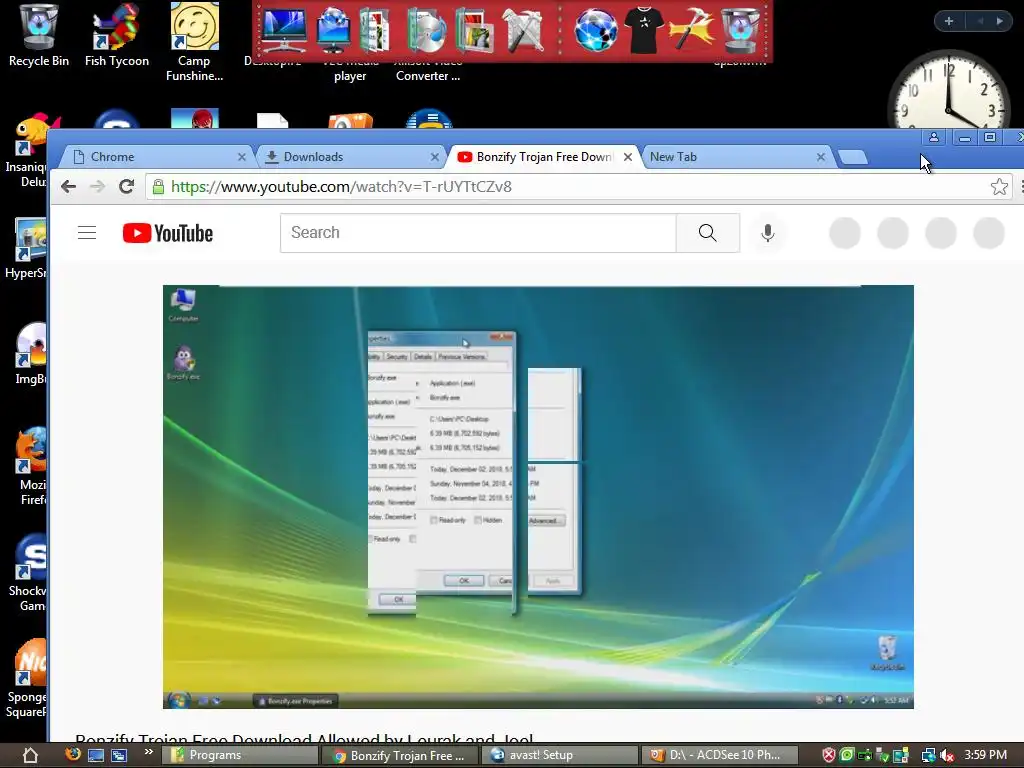
Task: Open the Recycle Bin desktop icon
Action: click(39, 35)
